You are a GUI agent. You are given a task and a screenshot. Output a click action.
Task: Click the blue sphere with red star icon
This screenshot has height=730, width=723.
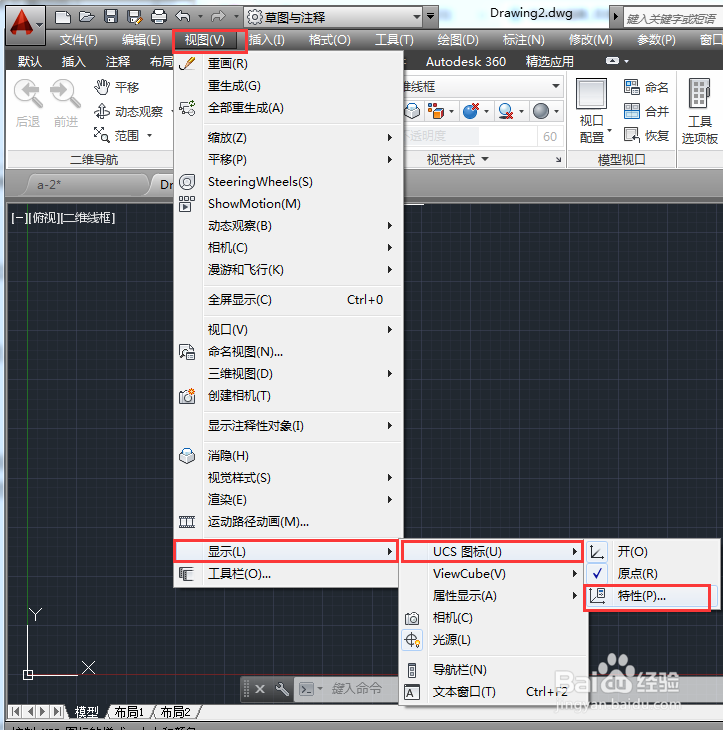(471, 111)
